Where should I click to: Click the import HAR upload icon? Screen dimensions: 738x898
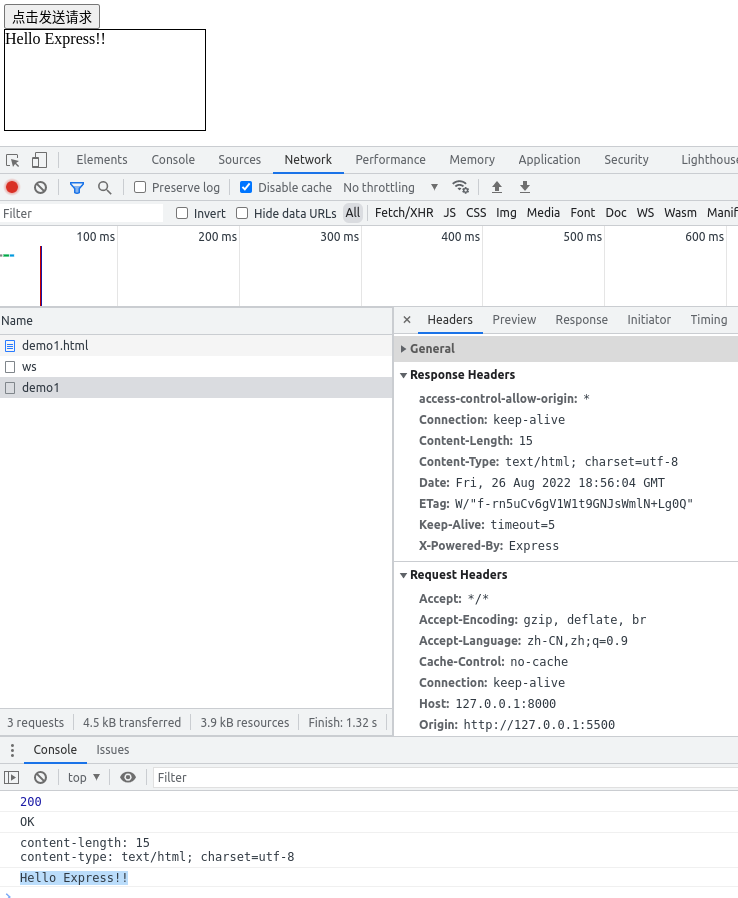click(x=496, y=187)
